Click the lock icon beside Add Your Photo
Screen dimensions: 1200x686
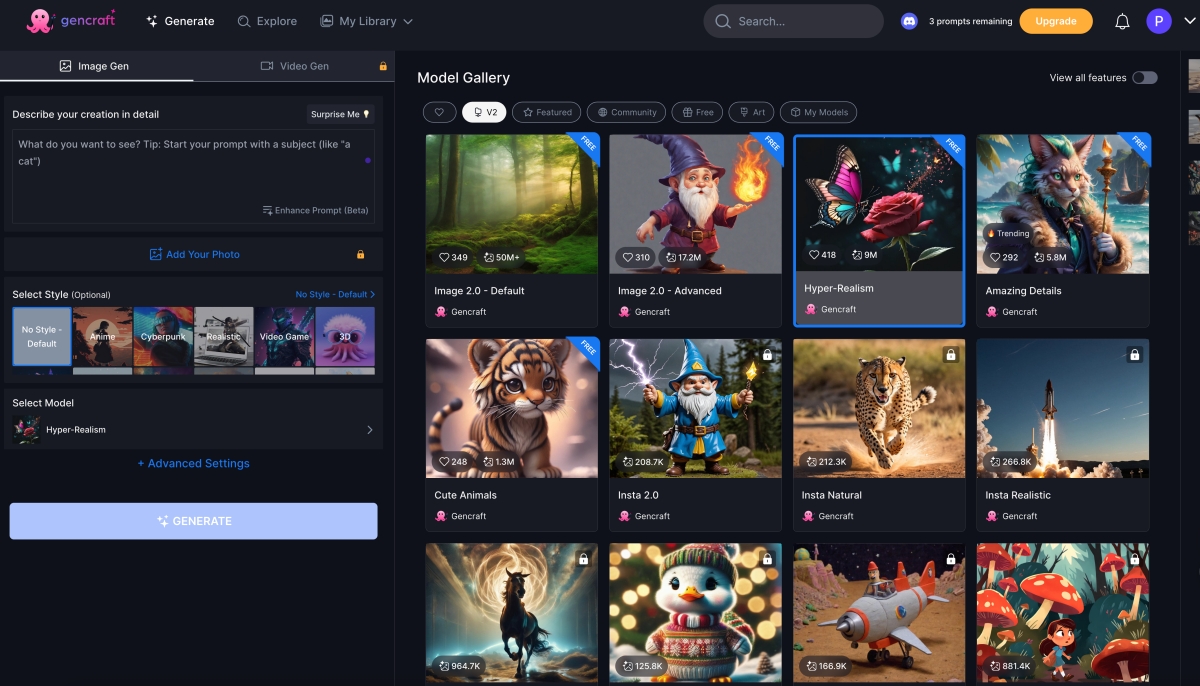click(360, 254)
